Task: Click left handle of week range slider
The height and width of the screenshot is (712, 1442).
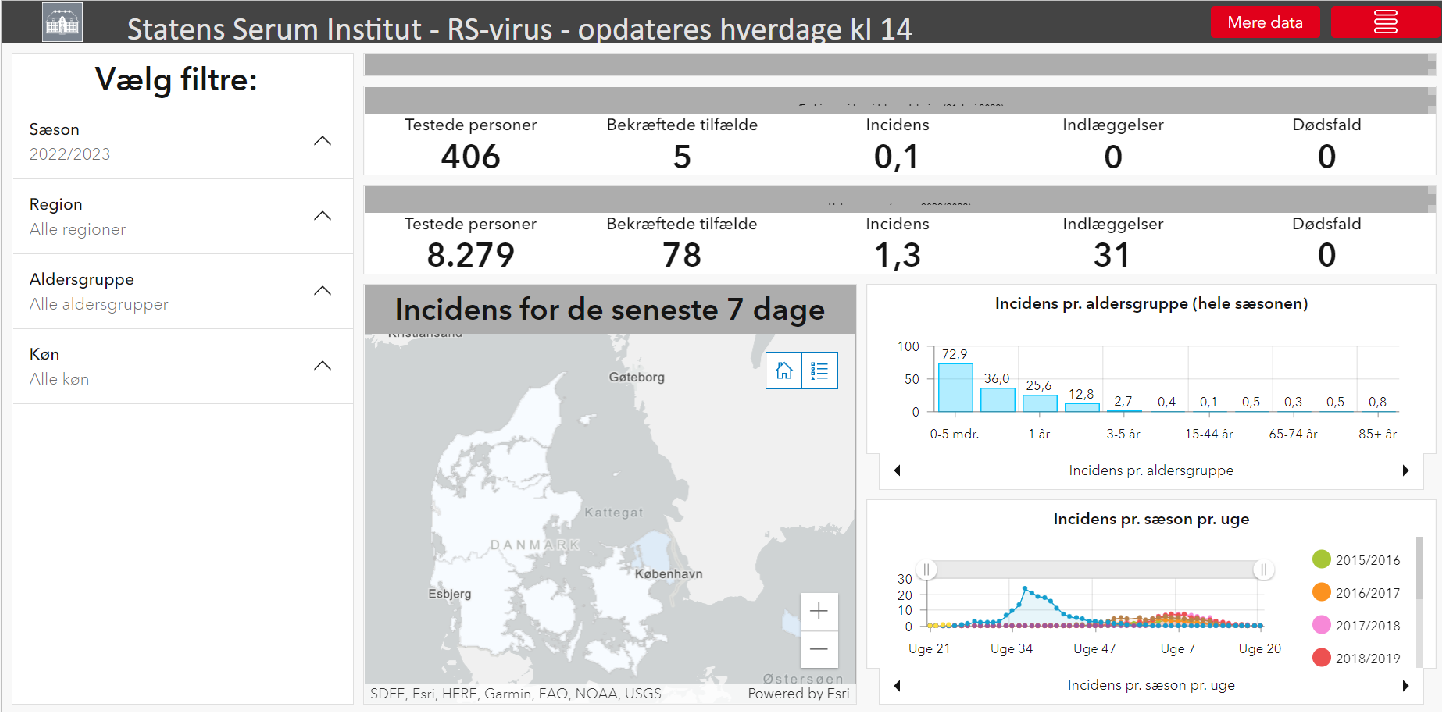Action: [x=927, y=570]
